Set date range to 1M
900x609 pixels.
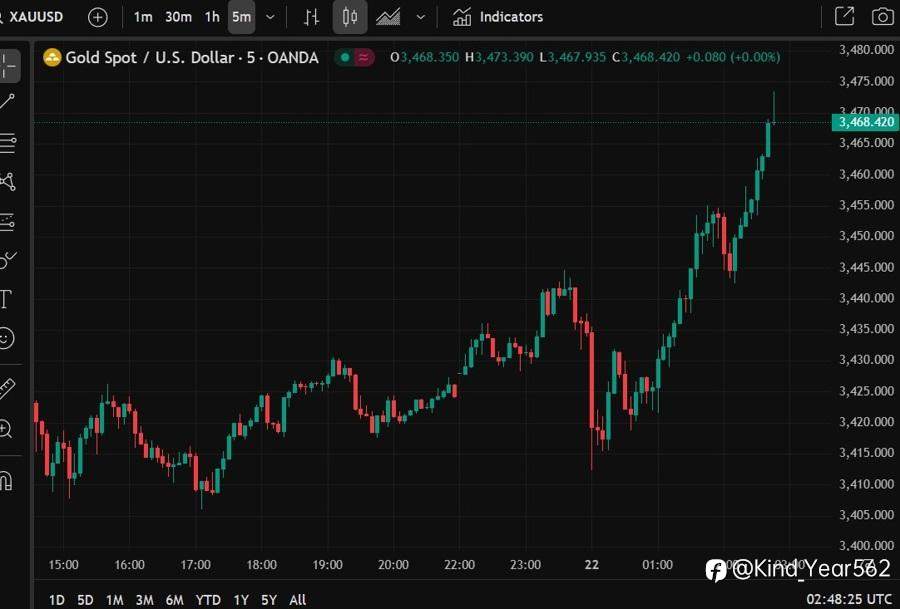click(x=115, y=600)
